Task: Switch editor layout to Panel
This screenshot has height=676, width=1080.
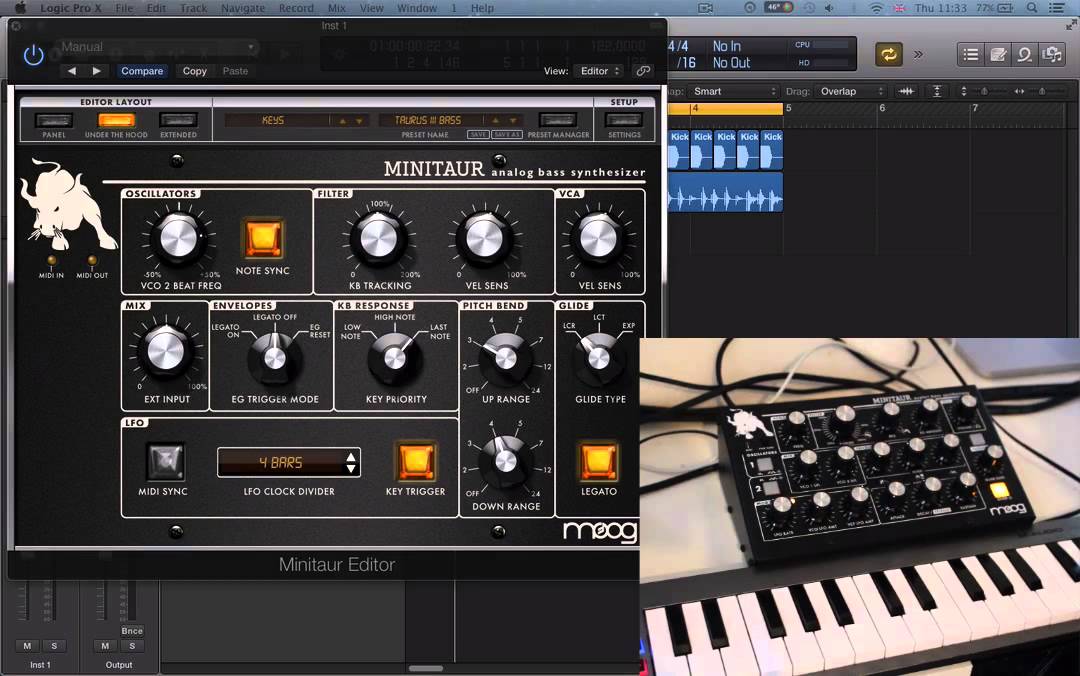Action: pos(54,121)
